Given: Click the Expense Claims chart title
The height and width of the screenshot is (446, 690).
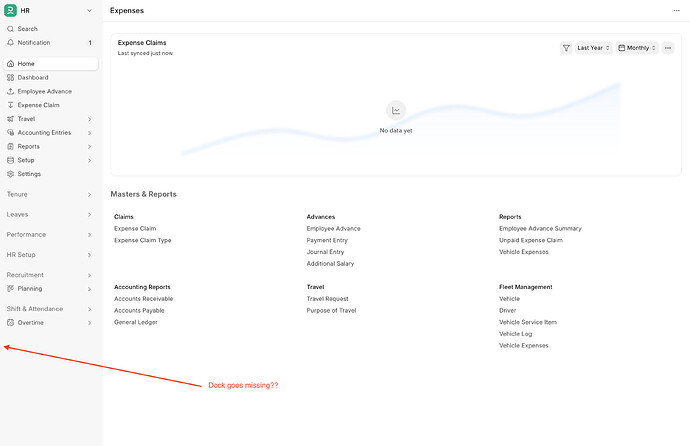Looking at the screenshot, I should [x=142, y=43].
